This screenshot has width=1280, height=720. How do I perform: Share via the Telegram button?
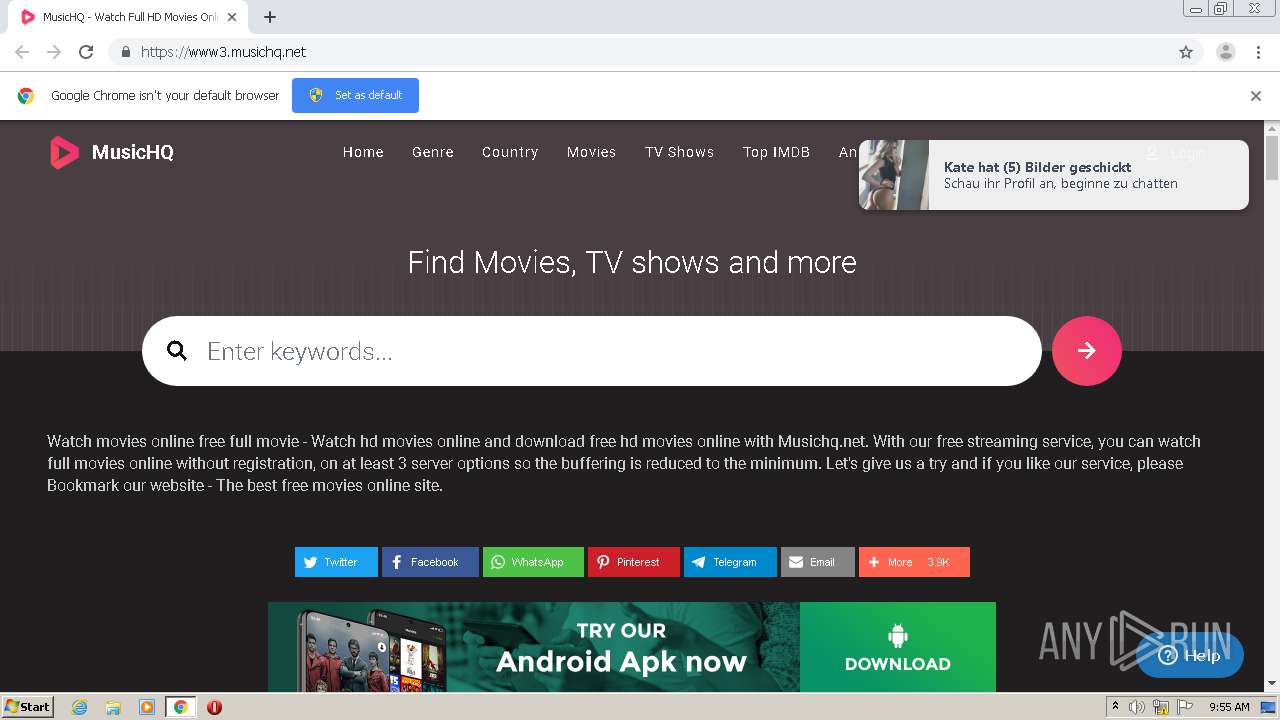point(730,562)
